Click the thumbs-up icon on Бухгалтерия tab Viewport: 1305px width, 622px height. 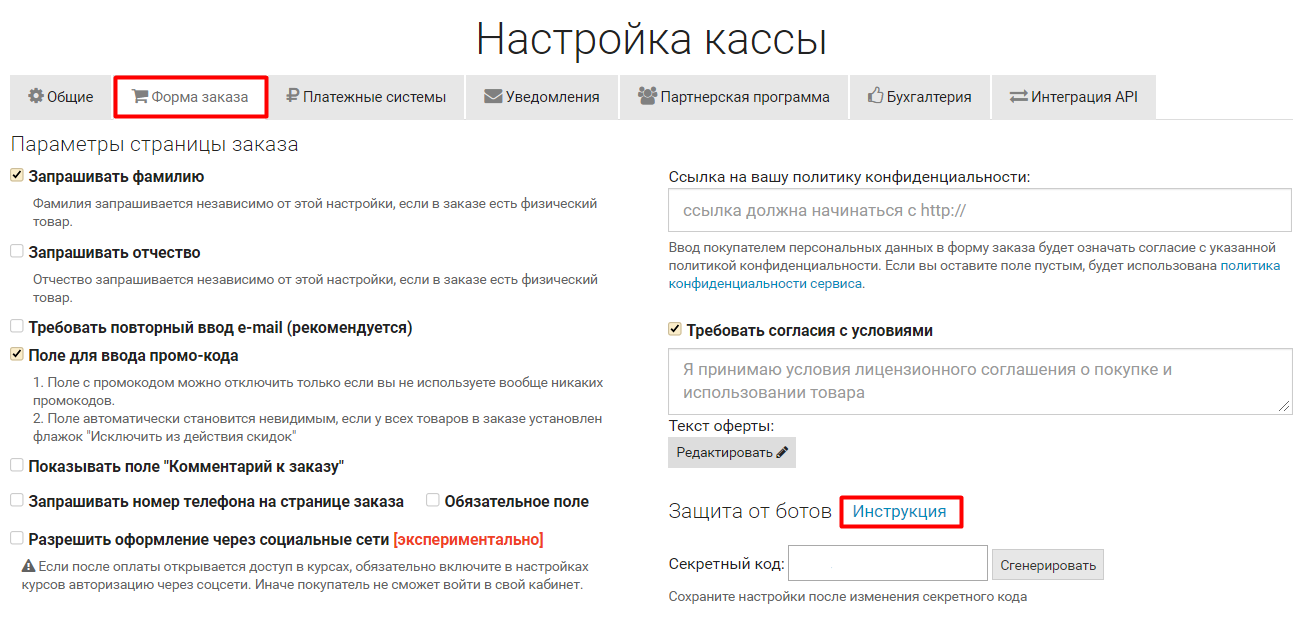(x=876, y=97)
